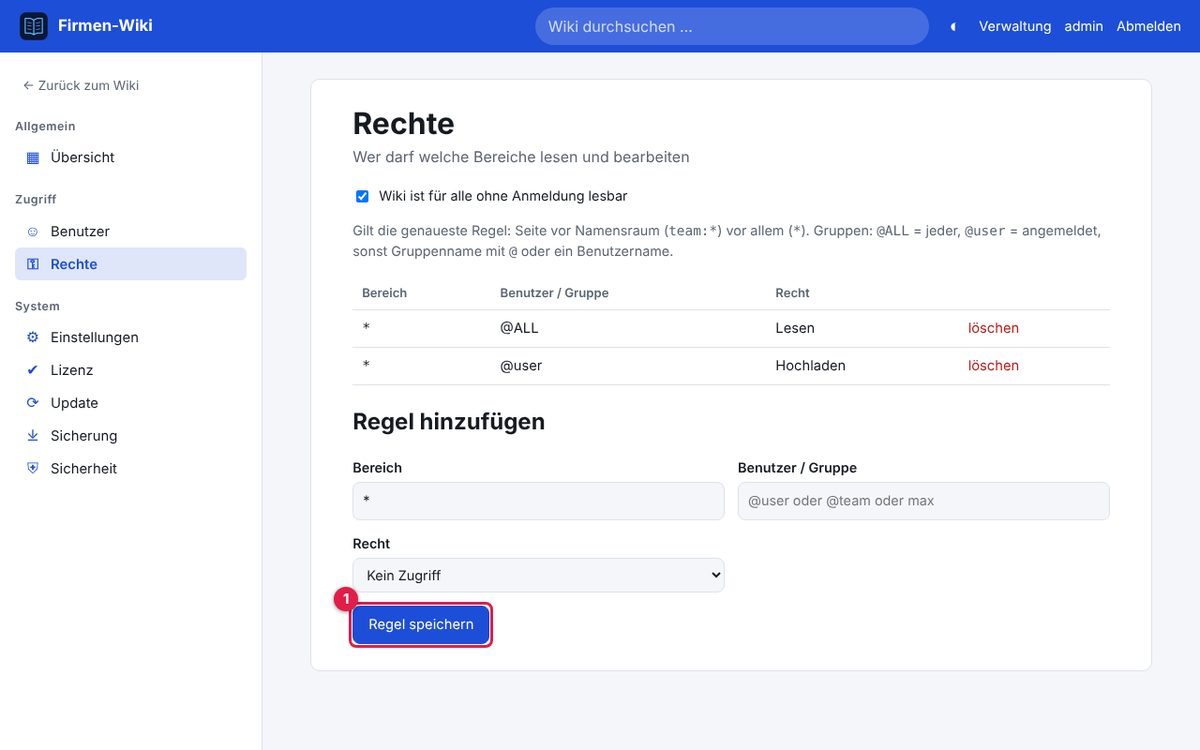This screenshot has height=750, width=1200.
Task: Focus the 'Wiki durchsuchen' search field
Action: (x=732, y=27)
